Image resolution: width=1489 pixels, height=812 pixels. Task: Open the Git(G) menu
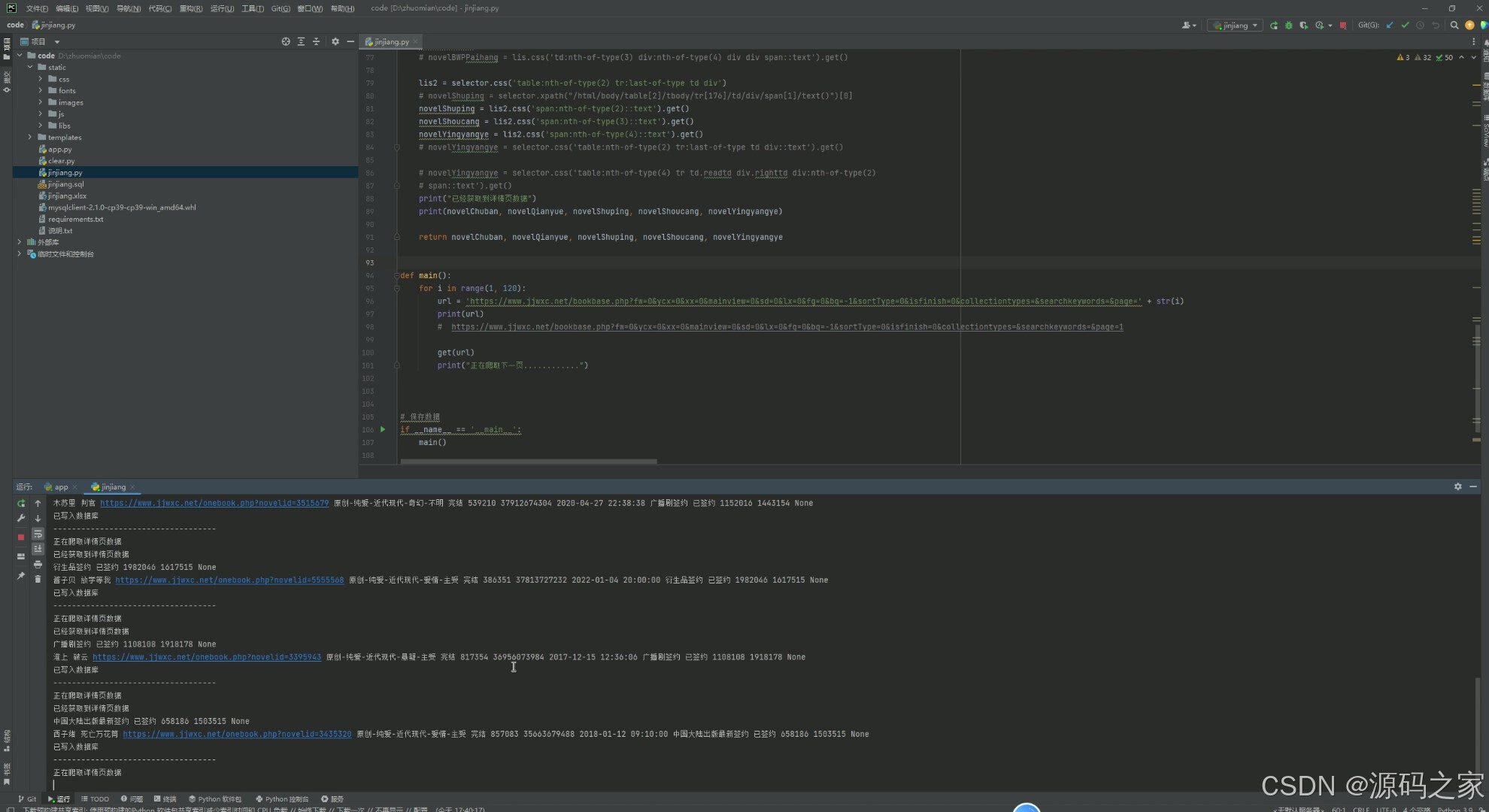[x=281, y=8]
